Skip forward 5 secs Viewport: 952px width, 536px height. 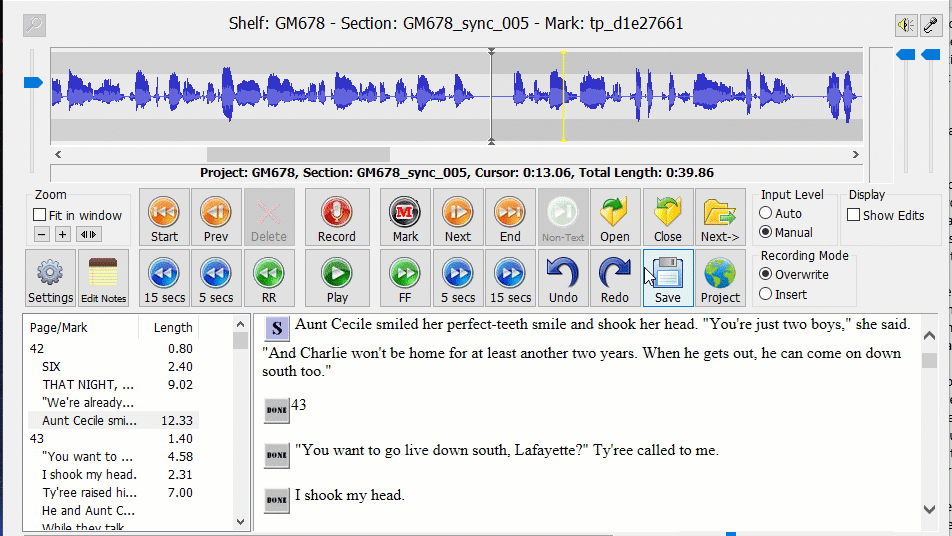coord(458,278)
